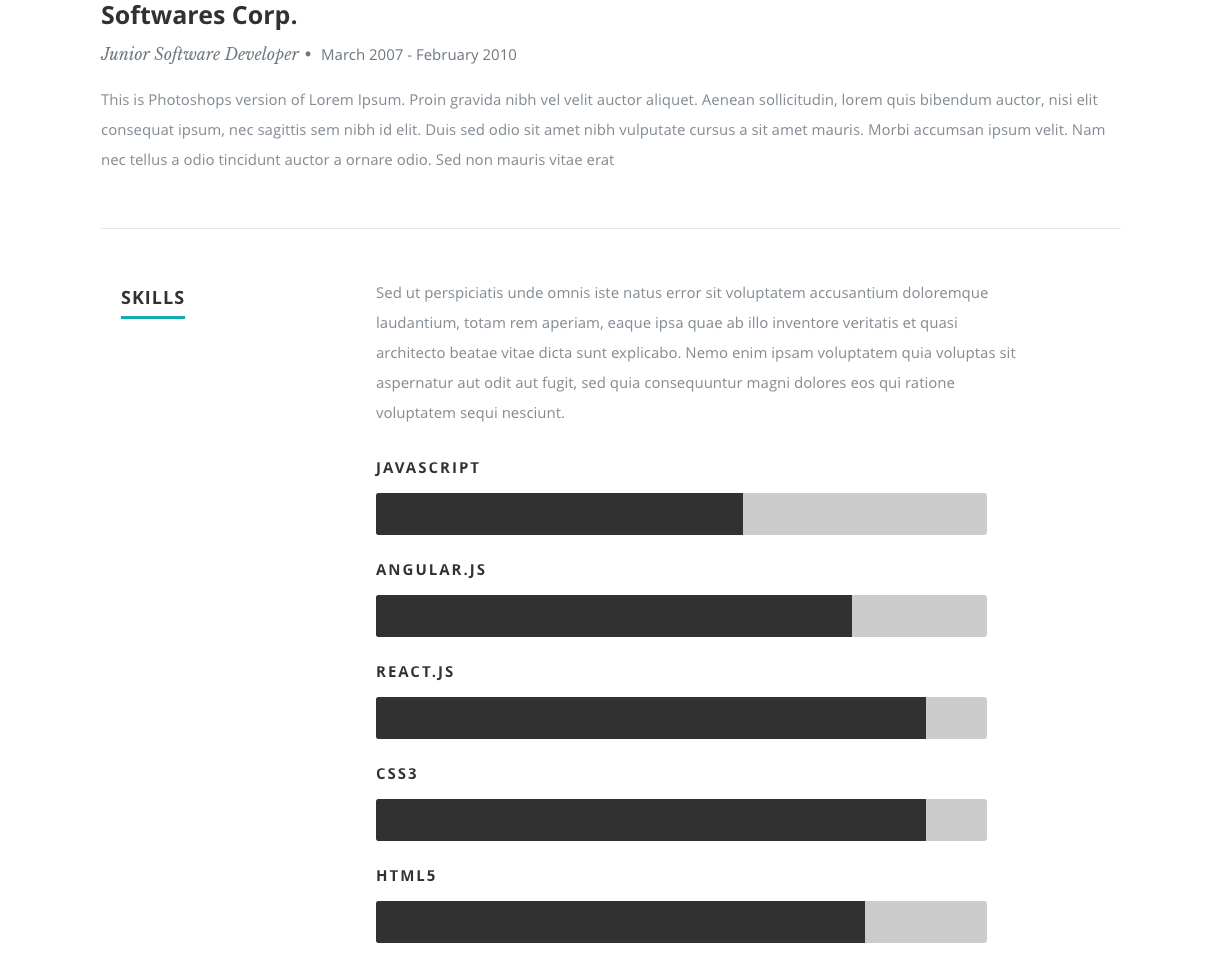Click the SKILLS section heading
The width and height of the screenshot is (1227, 960).
153,298
